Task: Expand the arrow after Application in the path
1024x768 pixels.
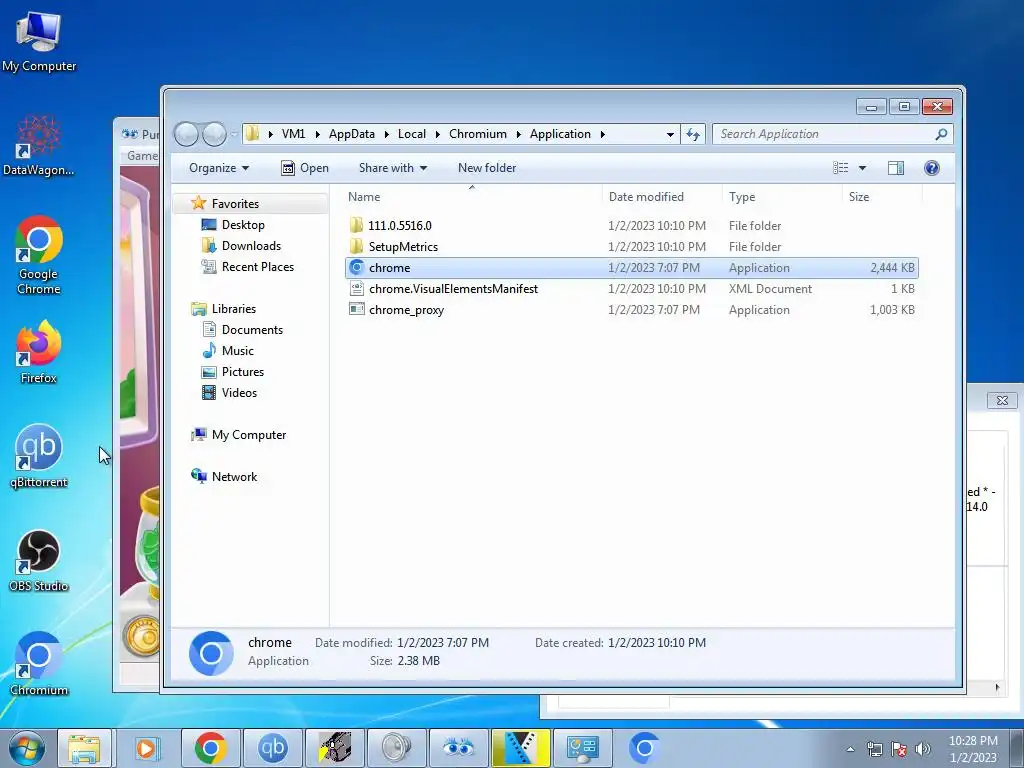Action: (x=602, y=134)
